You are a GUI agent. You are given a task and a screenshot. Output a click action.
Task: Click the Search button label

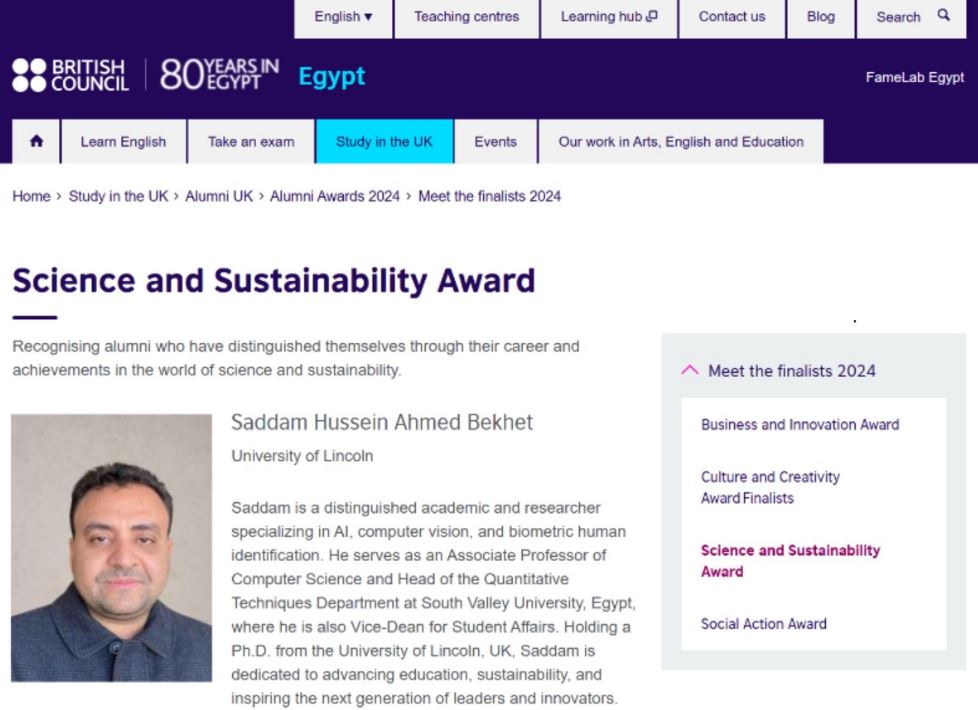(898, 17)
